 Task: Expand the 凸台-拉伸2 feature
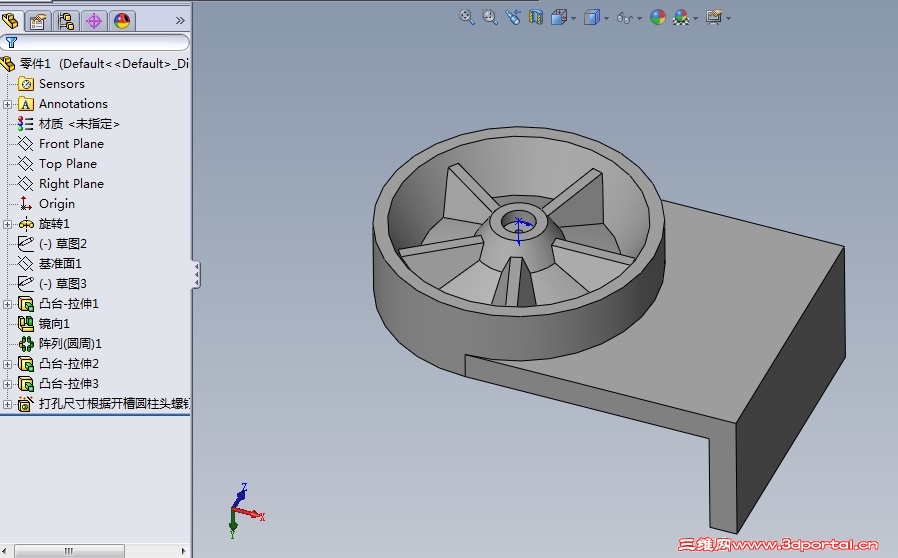click(x=7, y=364)
